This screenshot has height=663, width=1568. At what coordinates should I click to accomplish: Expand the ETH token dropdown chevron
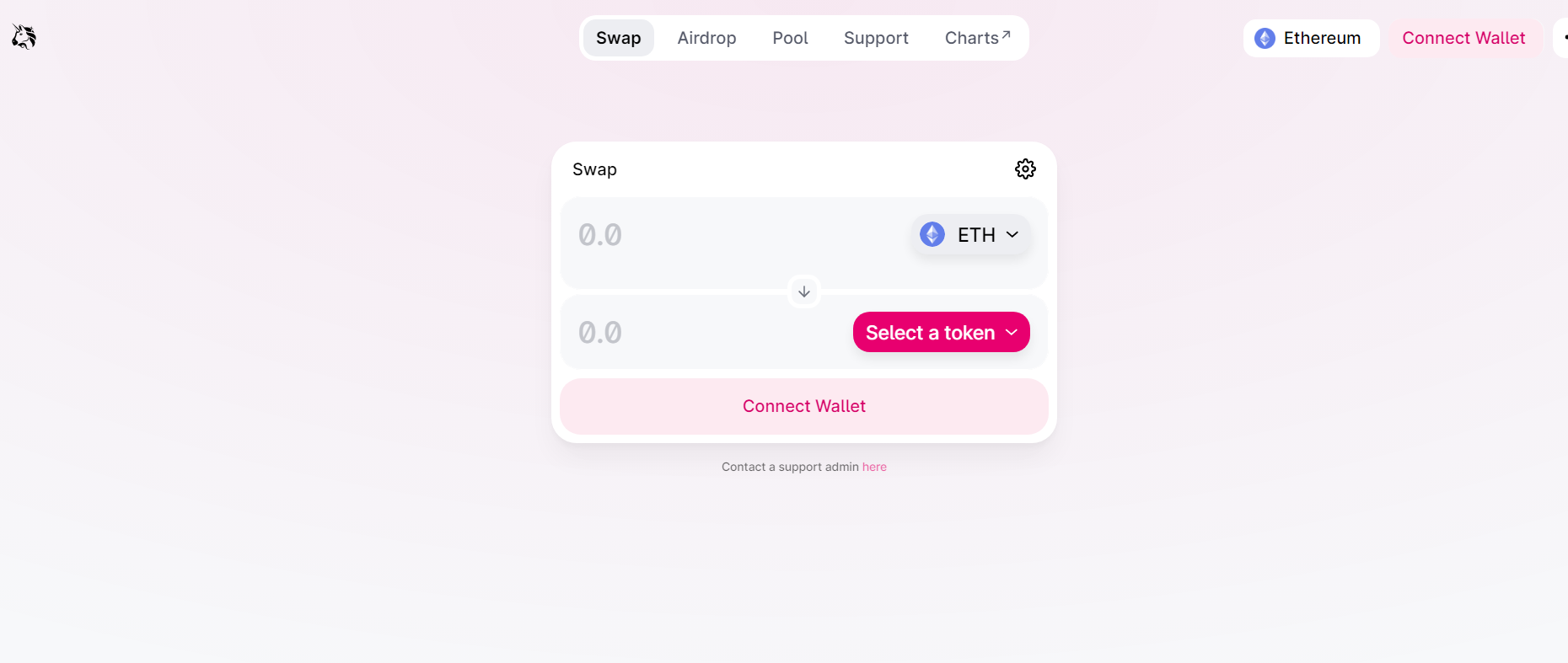(1012, 235)
